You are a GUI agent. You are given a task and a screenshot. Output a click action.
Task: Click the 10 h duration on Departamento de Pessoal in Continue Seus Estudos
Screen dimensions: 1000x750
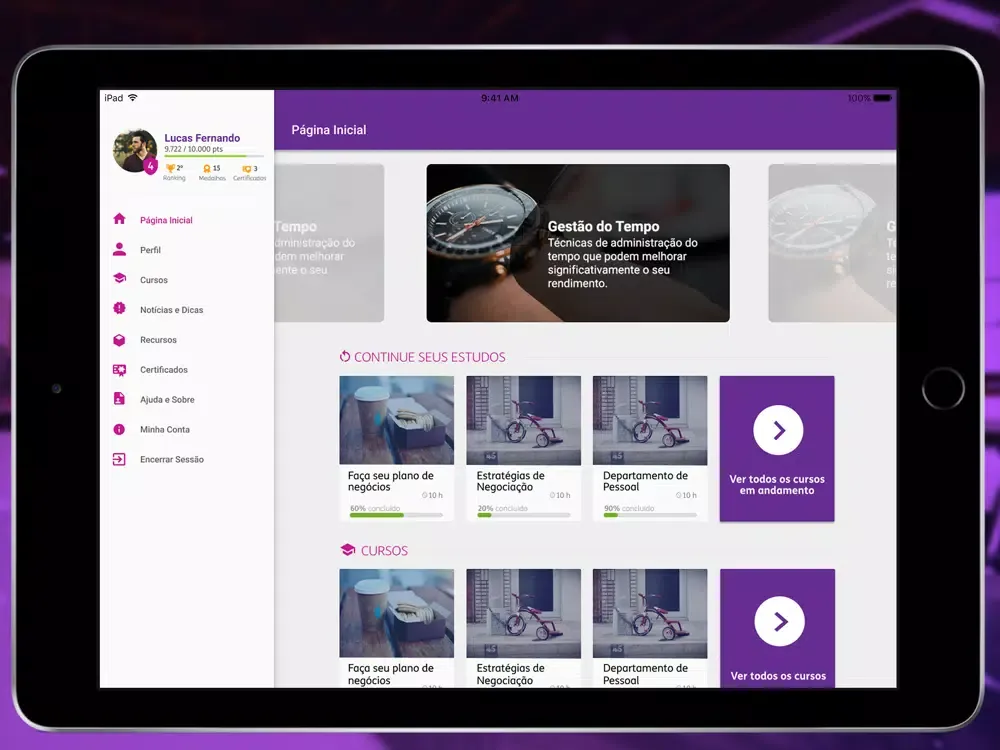pyautogui.click(x=686, y=495)
